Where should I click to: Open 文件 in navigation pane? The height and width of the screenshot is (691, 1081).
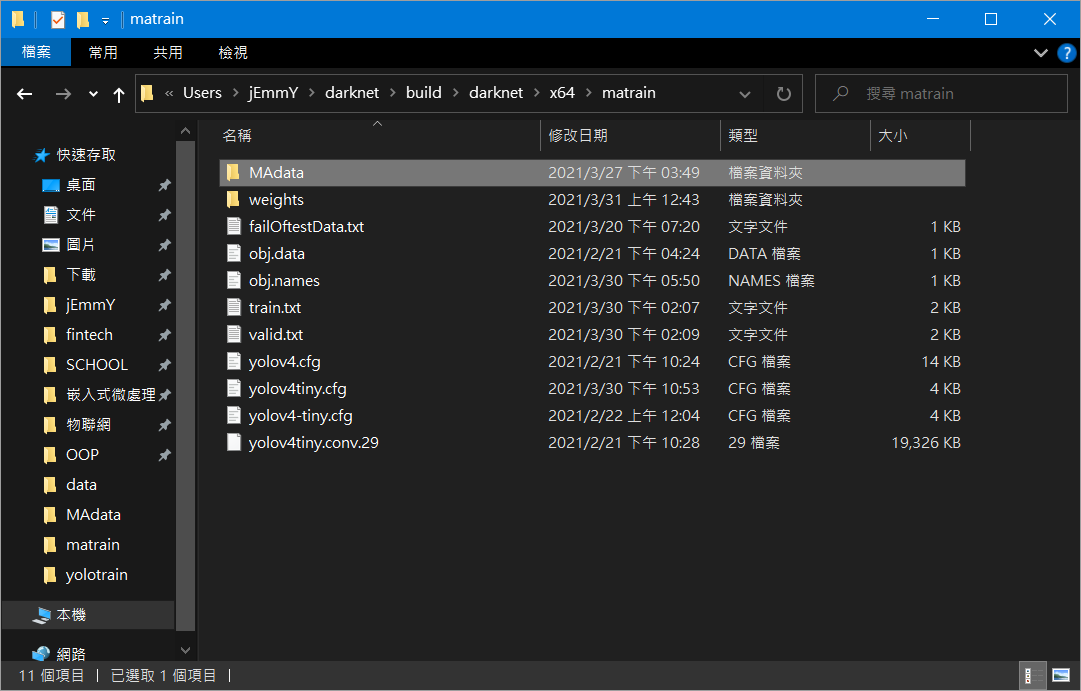81,214
